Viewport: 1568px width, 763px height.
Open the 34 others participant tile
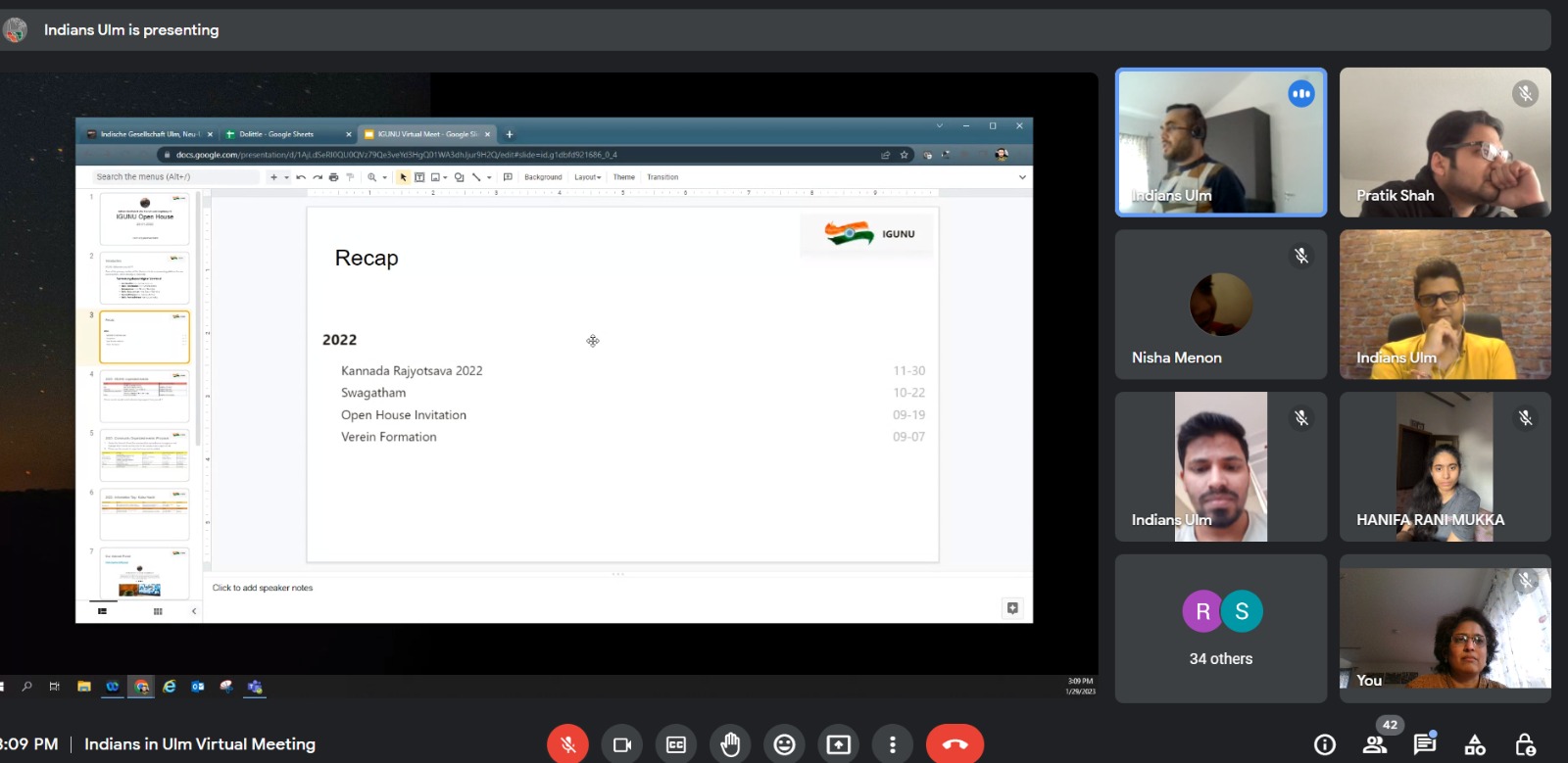pyautogui.click(x=1221, y=629)
